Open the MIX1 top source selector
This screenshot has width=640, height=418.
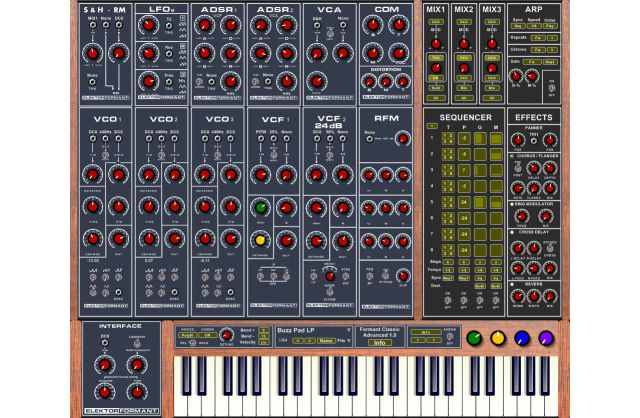click(436, 22)
